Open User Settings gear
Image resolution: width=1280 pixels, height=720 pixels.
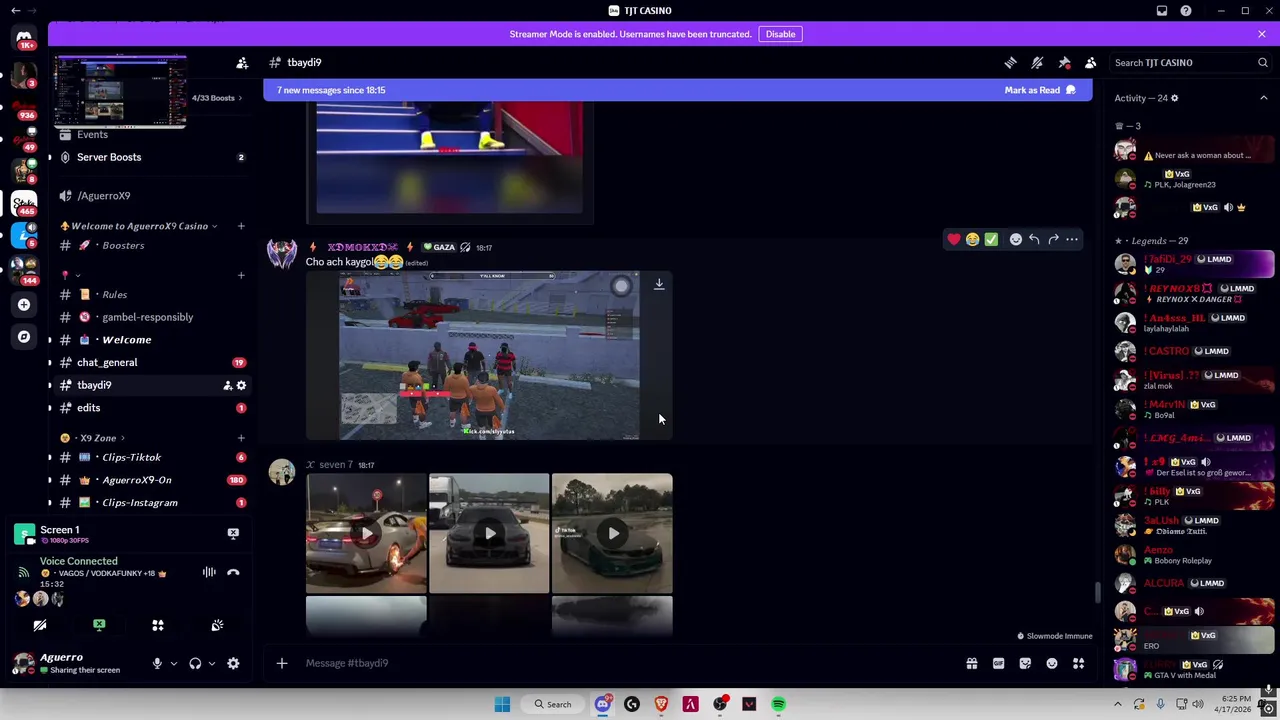pos(233,663)
